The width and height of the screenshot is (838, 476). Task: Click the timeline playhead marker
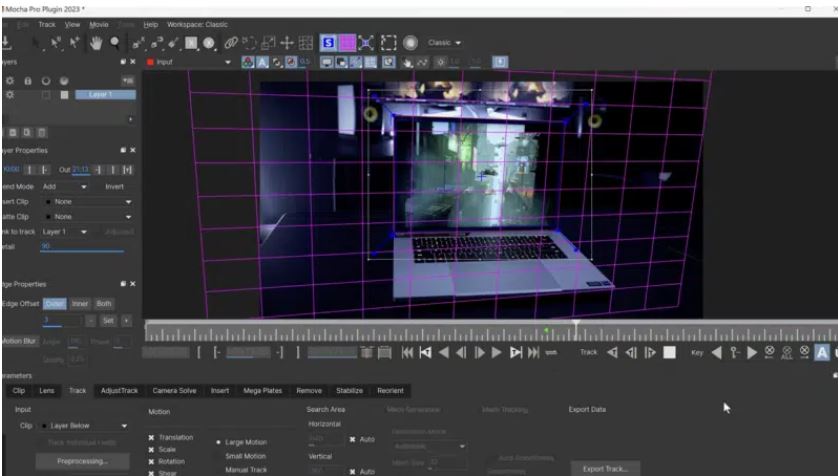point(576,324)
